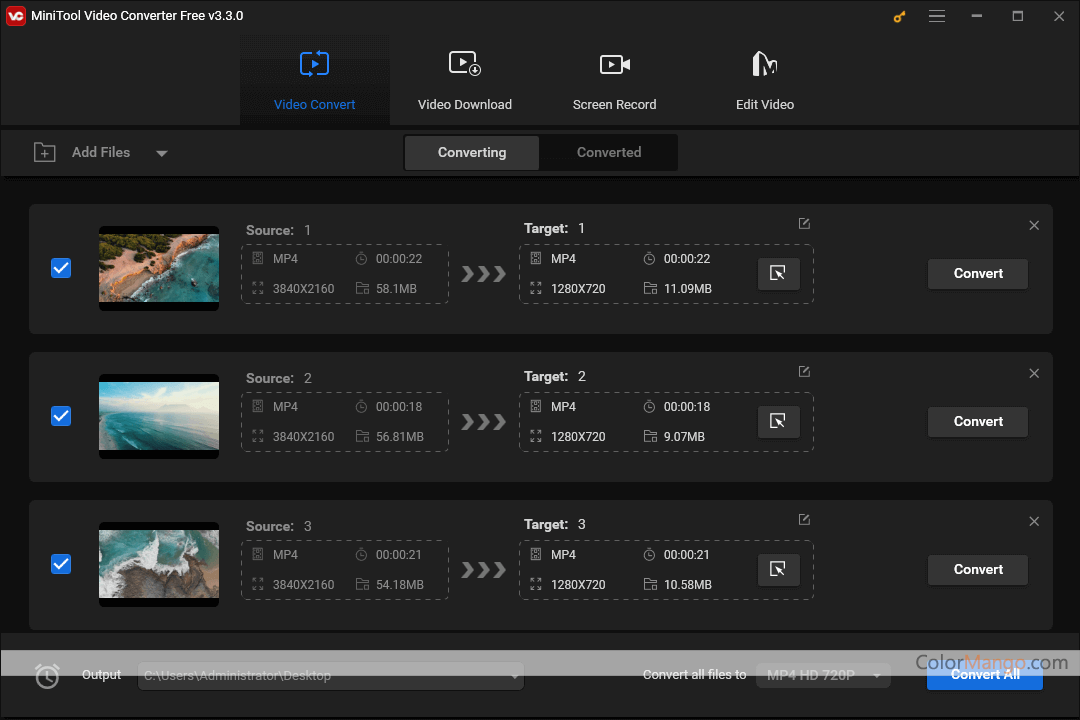Click the Convert All button
The height and width of the screenshot is (720, 1080).
pyautogui.click(x=984, y=675)
